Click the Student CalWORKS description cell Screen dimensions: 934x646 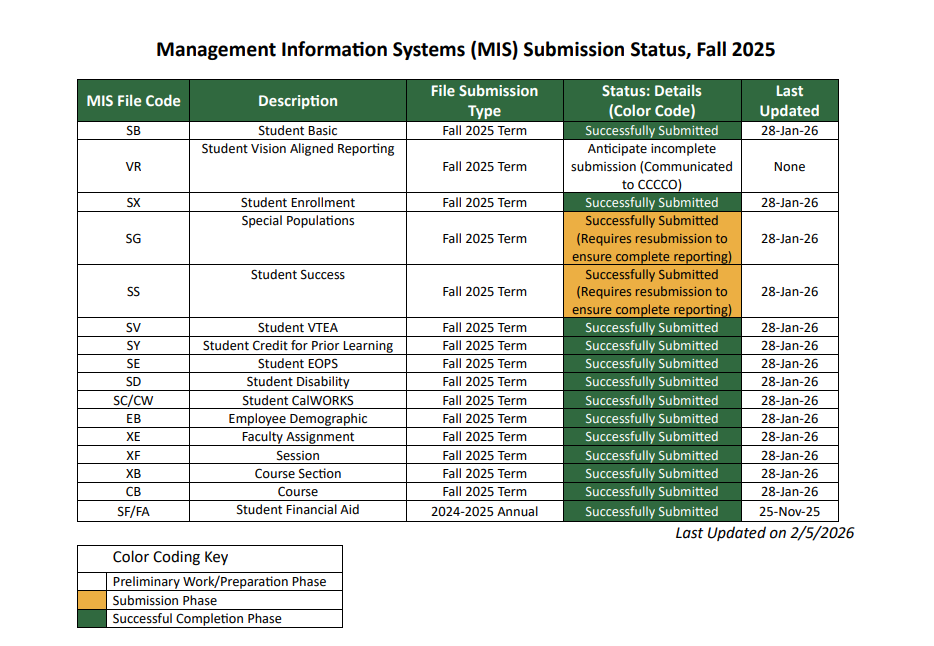coord(297,400)
